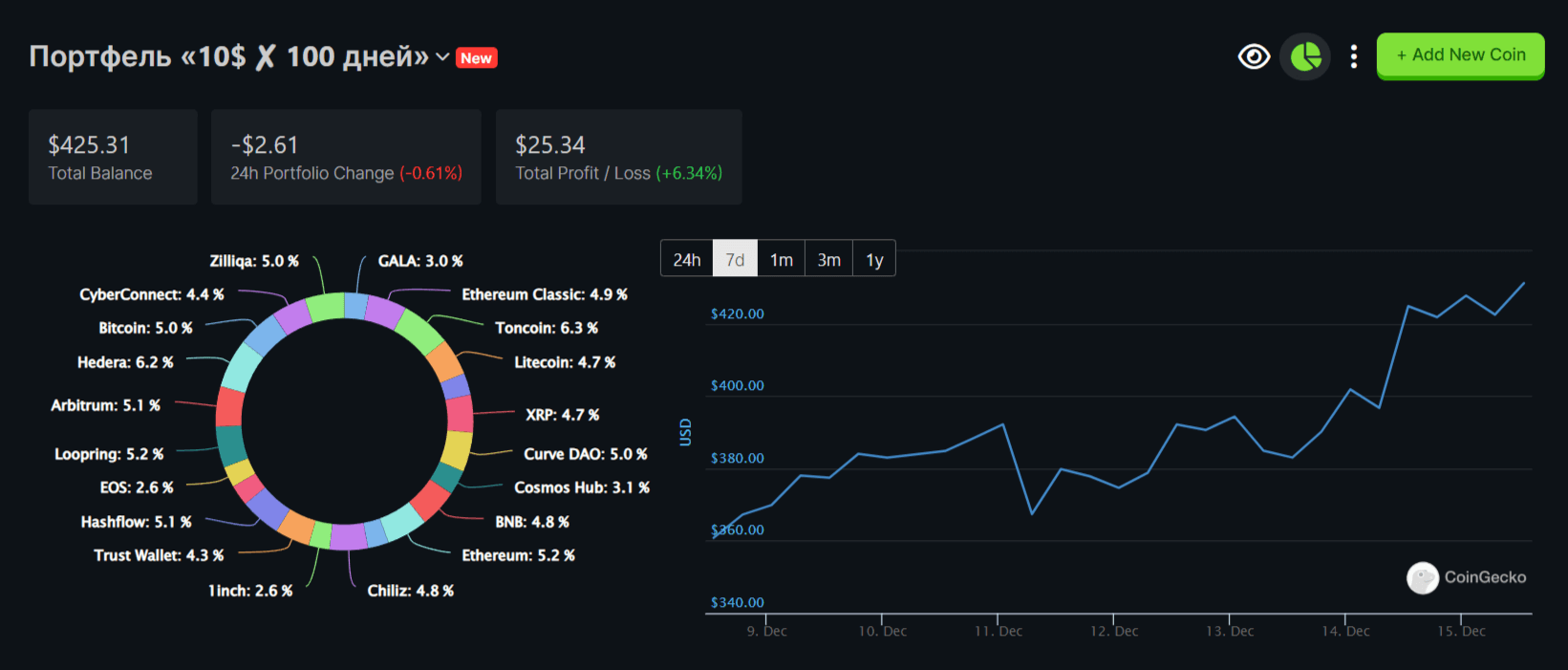Click the Arbitrum: 5.1 % label
Image resolution: width=1568 pixels, height=670 pixels.
click(x=106, y=405)
